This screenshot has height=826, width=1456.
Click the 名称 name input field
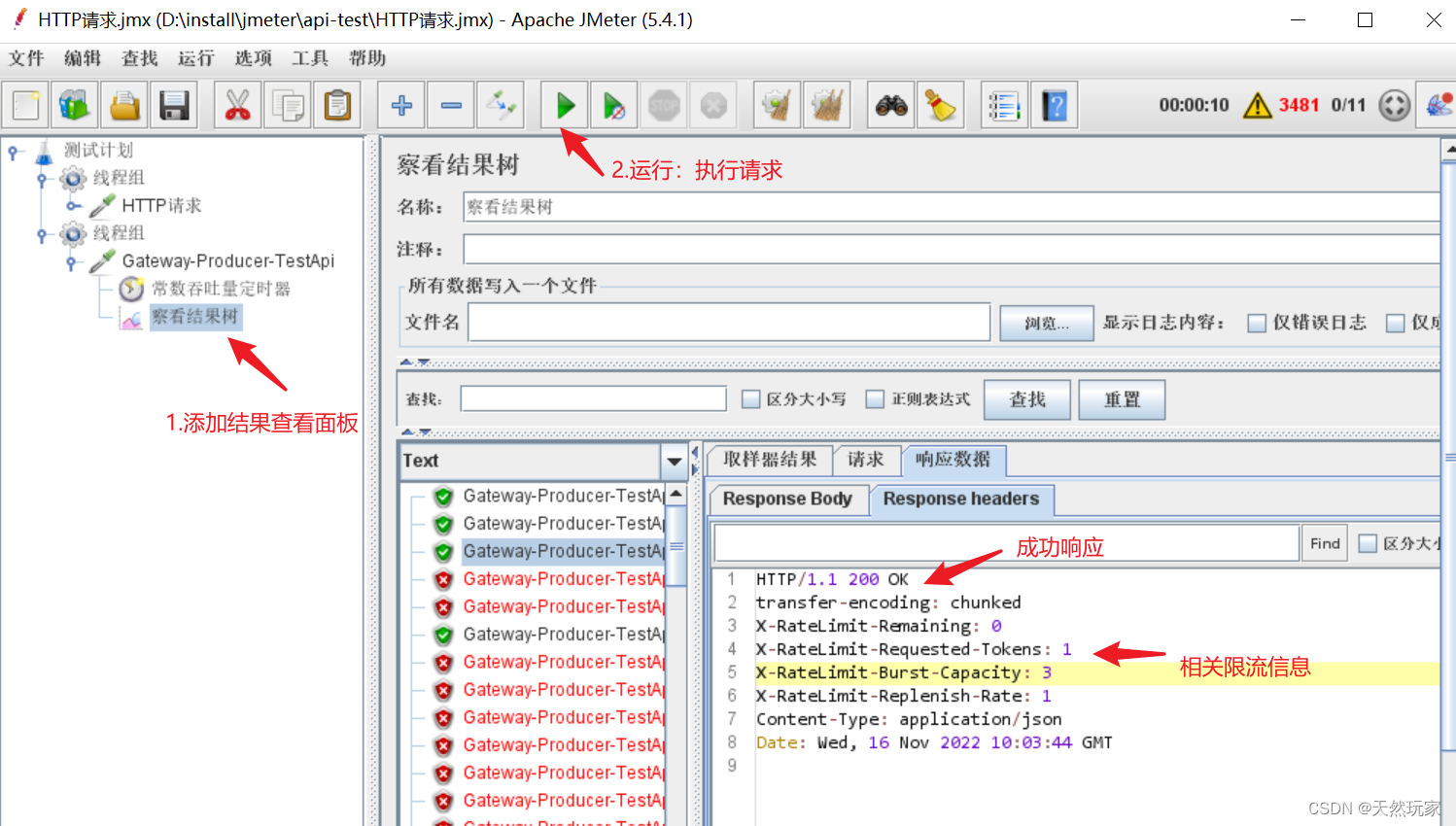[951, 207]
